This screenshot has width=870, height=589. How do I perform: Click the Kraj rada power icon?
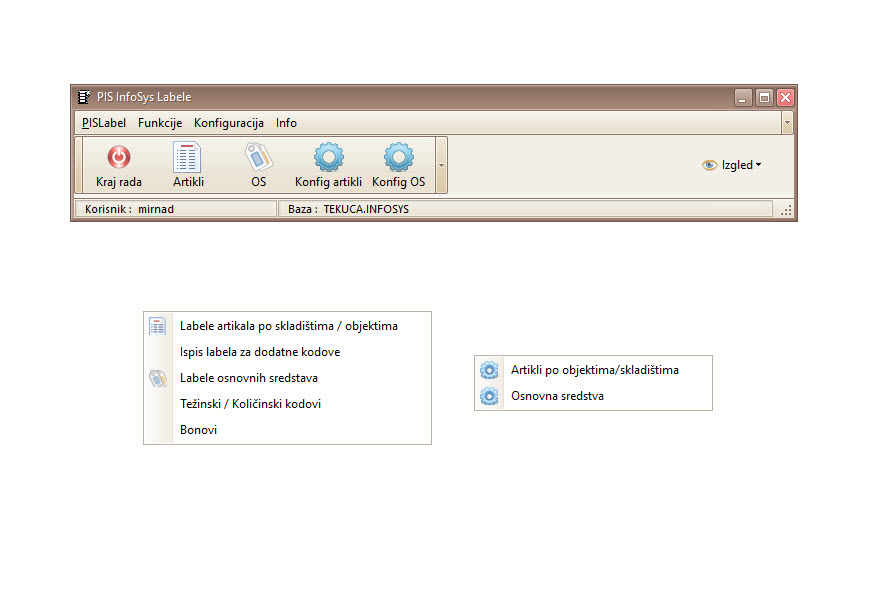tap(119, 157)
